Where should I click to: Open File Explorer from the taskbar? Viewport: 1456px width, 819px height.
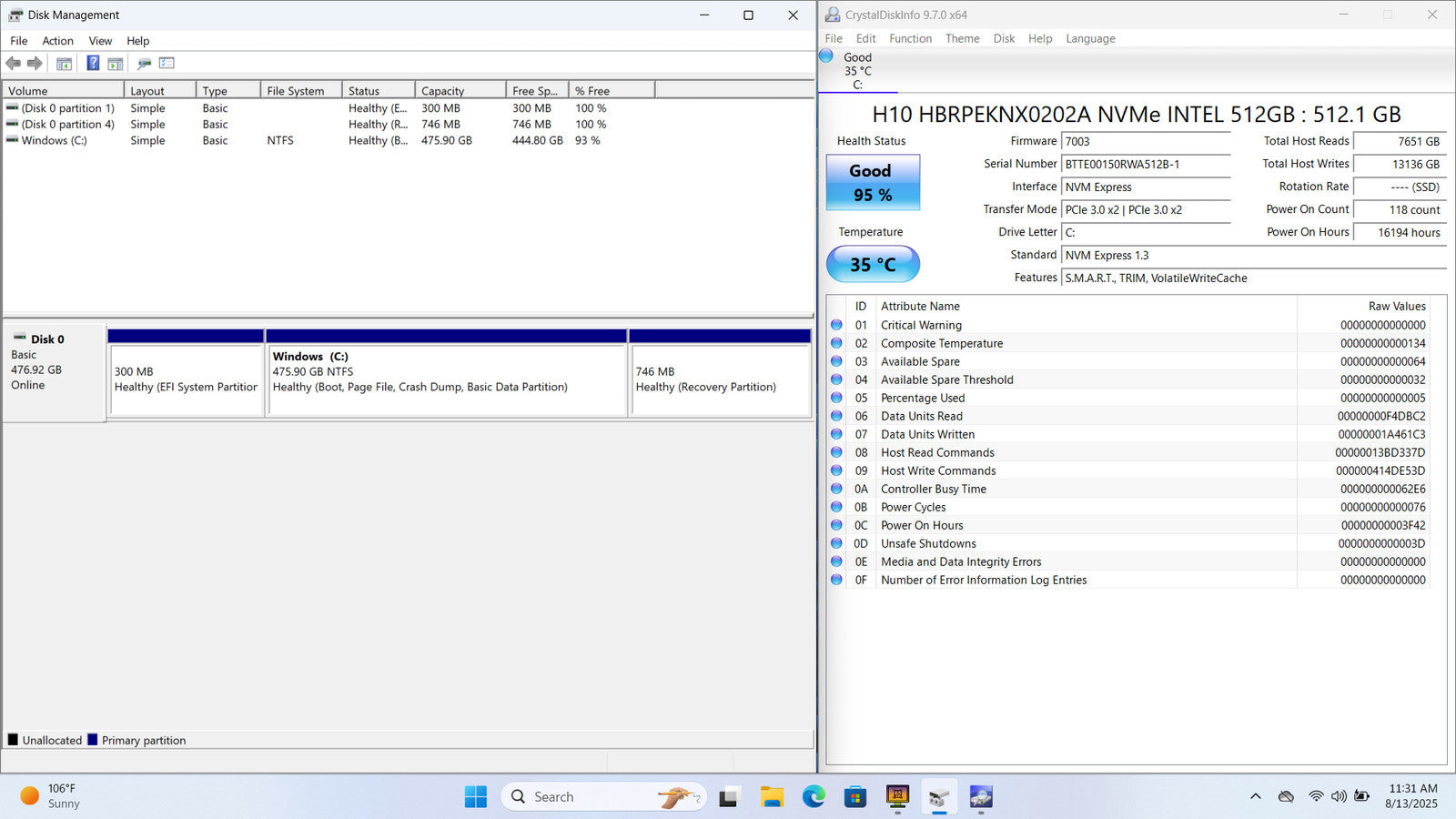772,797
